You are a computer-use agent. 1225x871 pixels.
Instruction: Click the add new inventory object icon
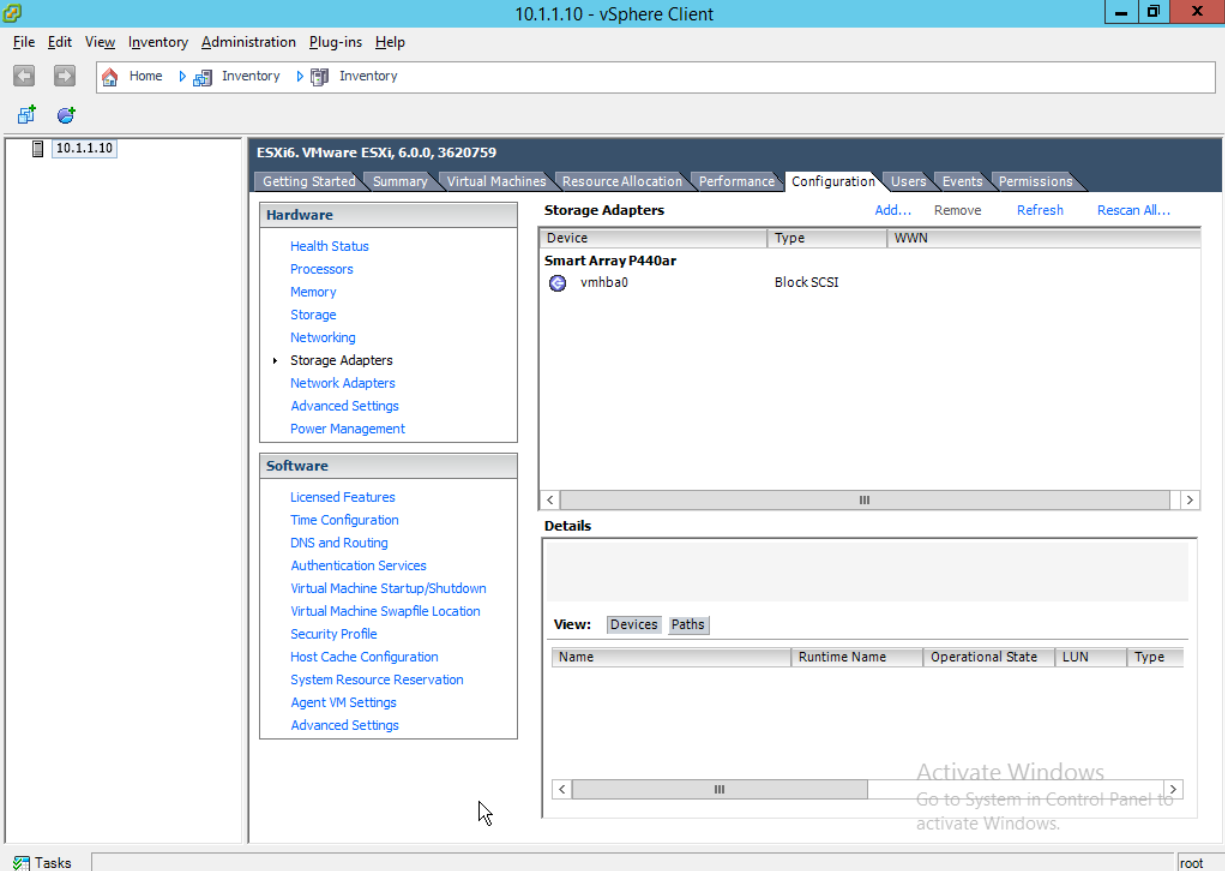(x=25, y=114)
